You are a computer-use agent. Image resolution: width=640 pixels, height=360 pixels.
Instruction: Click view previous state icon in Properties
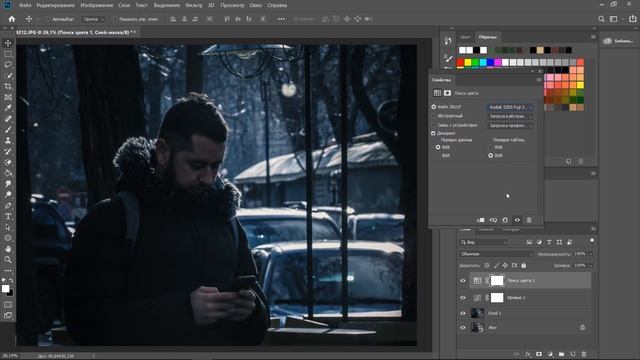493,220
